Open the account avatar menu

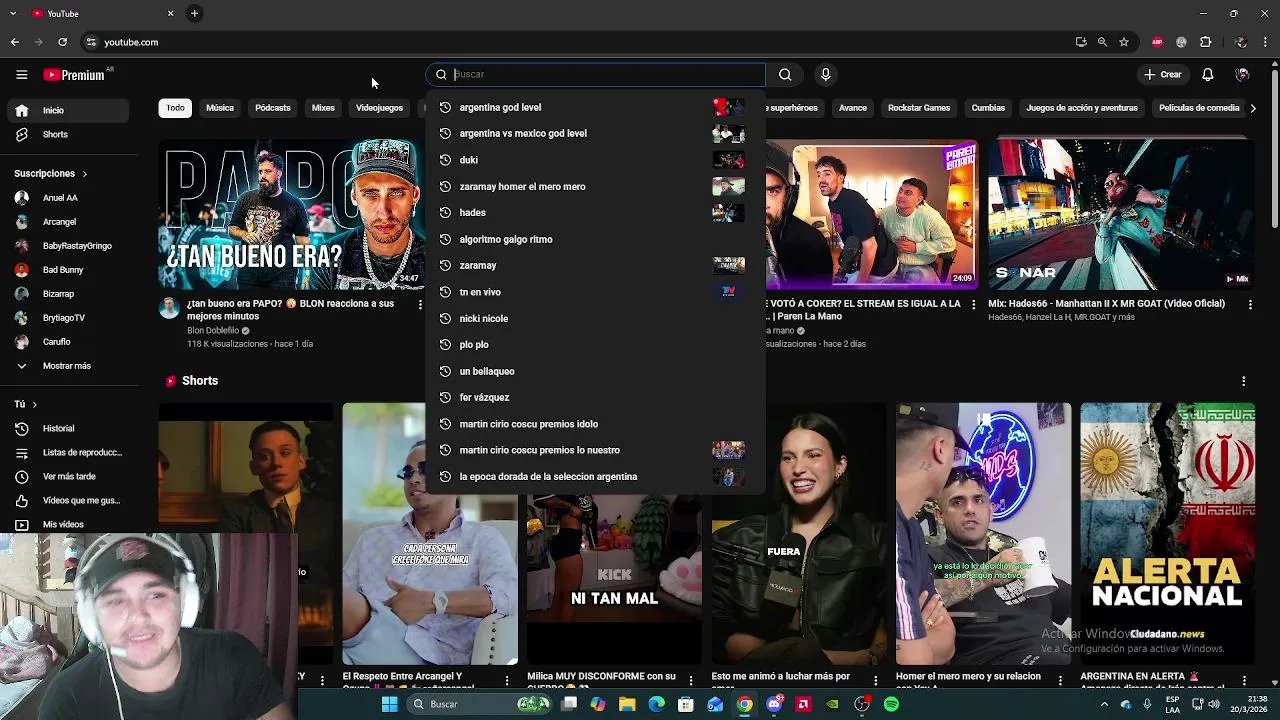[1242, 74]
